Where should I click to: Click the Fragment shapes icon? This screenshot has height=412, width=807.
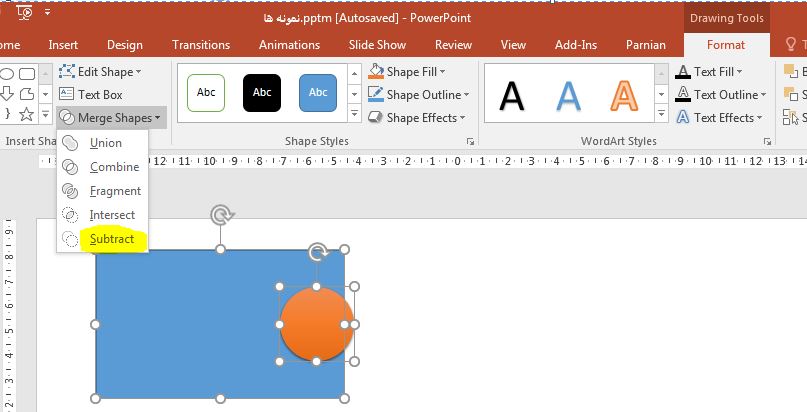(69, 191)
